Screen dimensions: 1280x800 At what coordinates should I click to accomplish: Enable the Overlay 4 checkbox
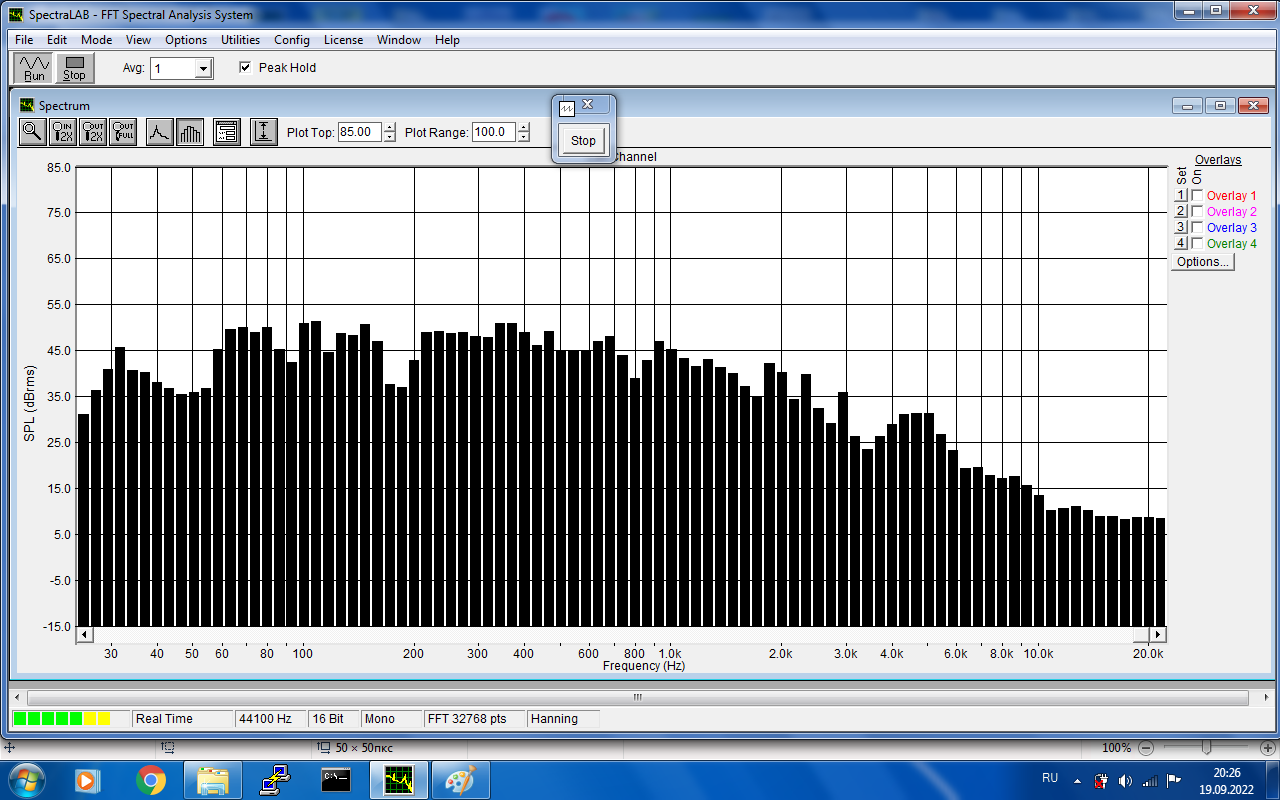1197,244
